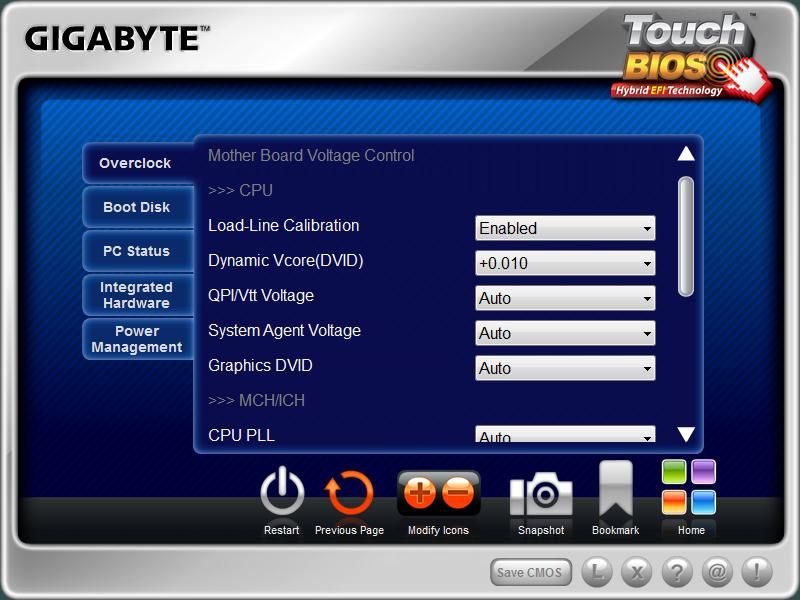Click CPU PLL label text
The height and width of the screenshot is (600, 800).
coord(241,435)
